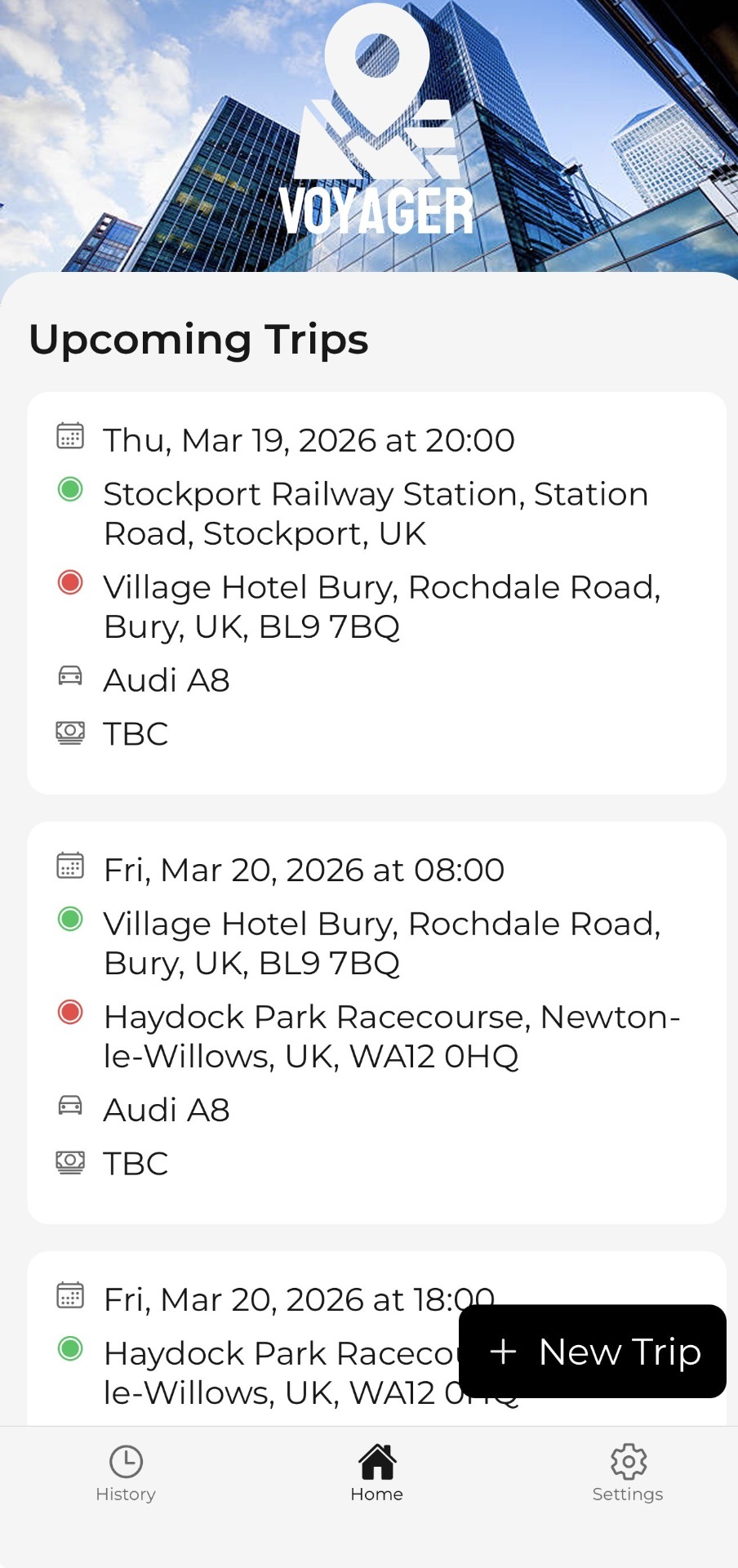Viewport: 738px width, 1568px height.
Task: Click the Voyager logo in header
Action: [376, 122]
